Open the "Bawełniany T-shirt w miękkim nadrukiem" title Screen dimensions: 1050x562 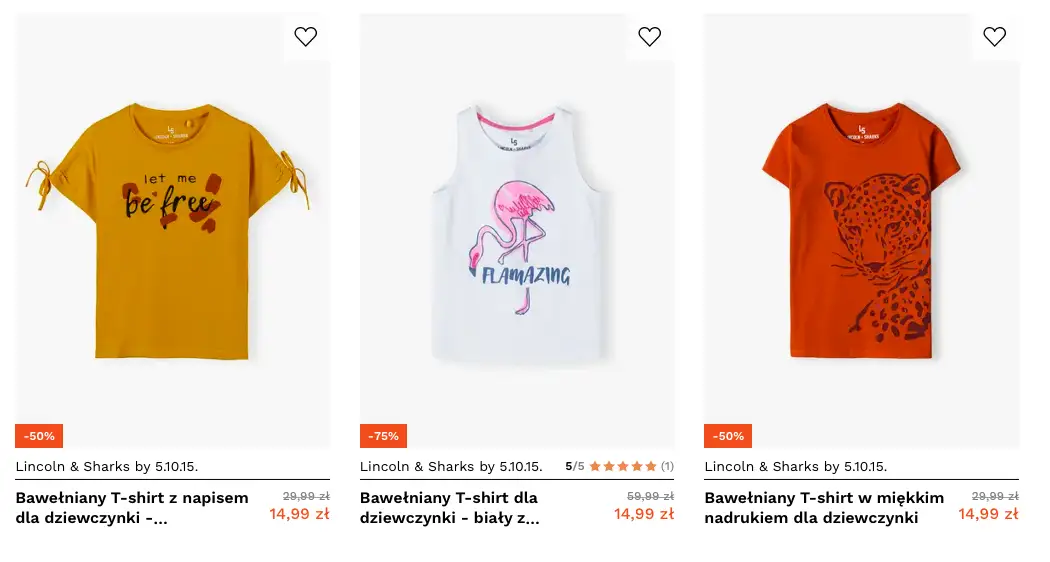click(x=824, y=507)
